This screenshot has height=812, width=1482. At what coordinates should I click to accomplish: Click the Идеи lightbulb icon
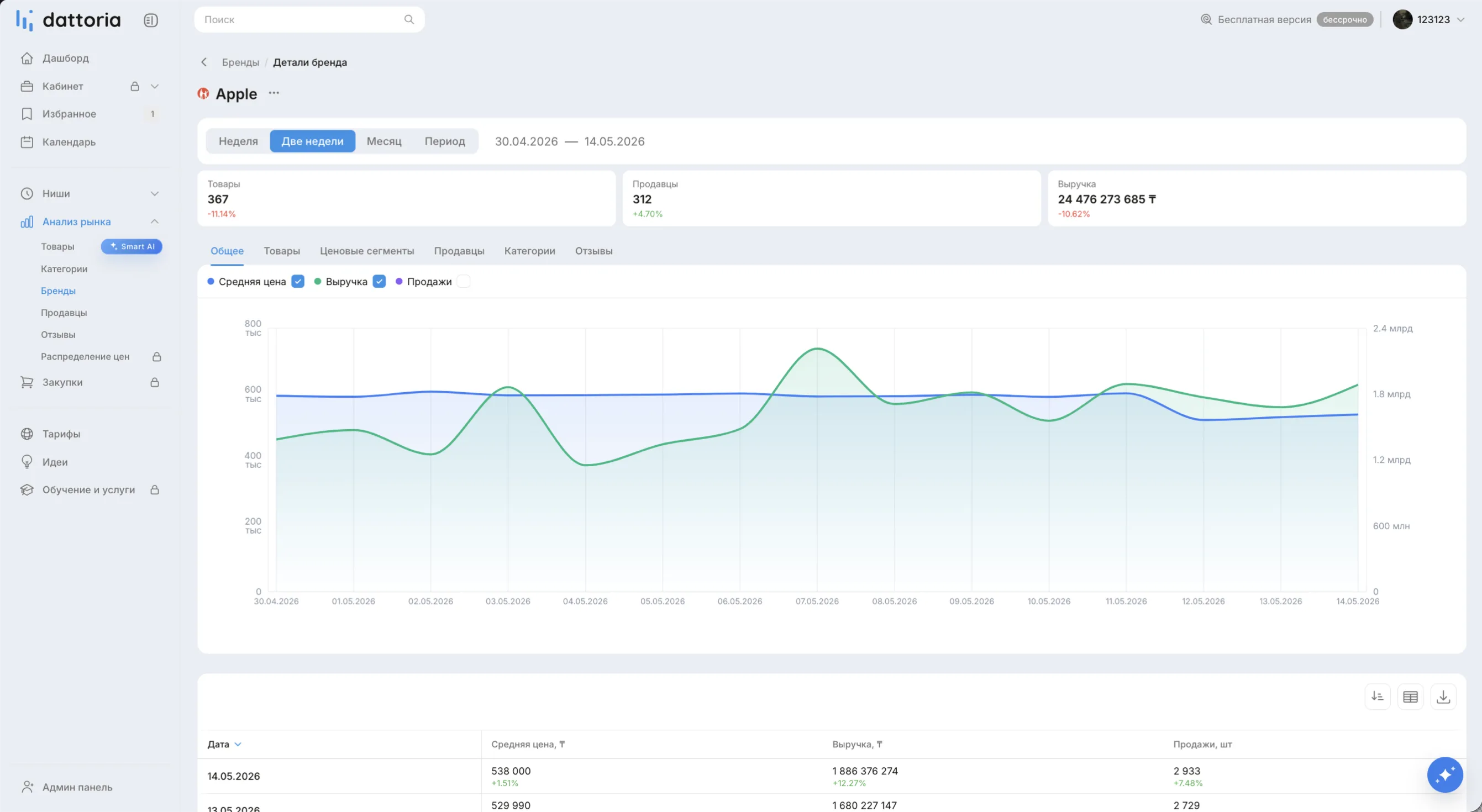pos(27,462)
